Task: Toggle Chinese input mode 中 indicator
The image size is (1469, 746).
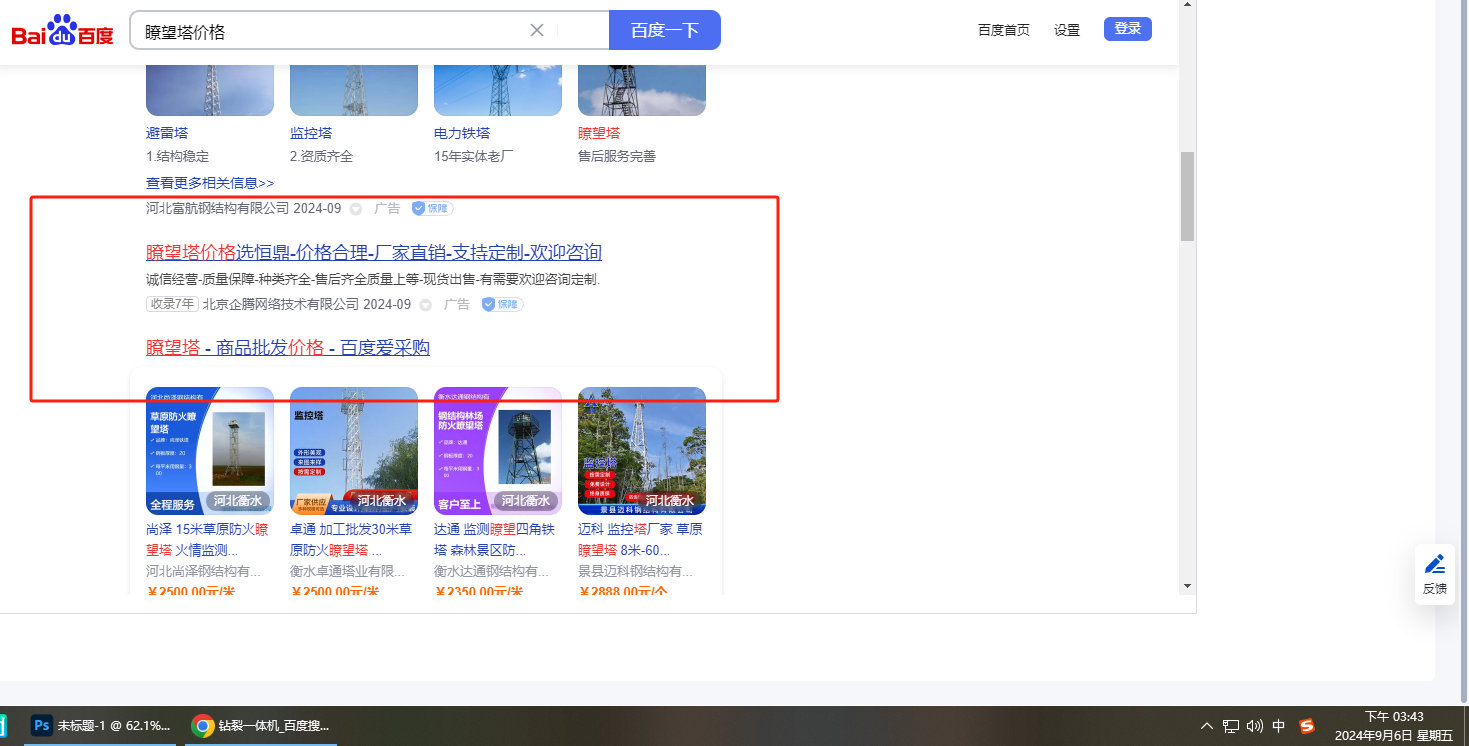Action: click(1279, 726)
